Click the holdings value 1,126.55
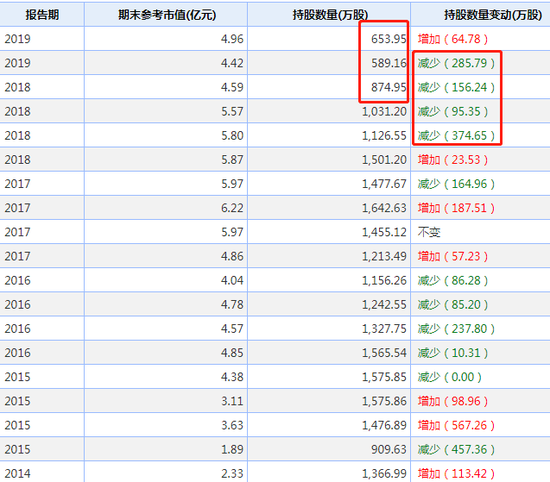The image size is (550, 482). click(x=384, y=135)
